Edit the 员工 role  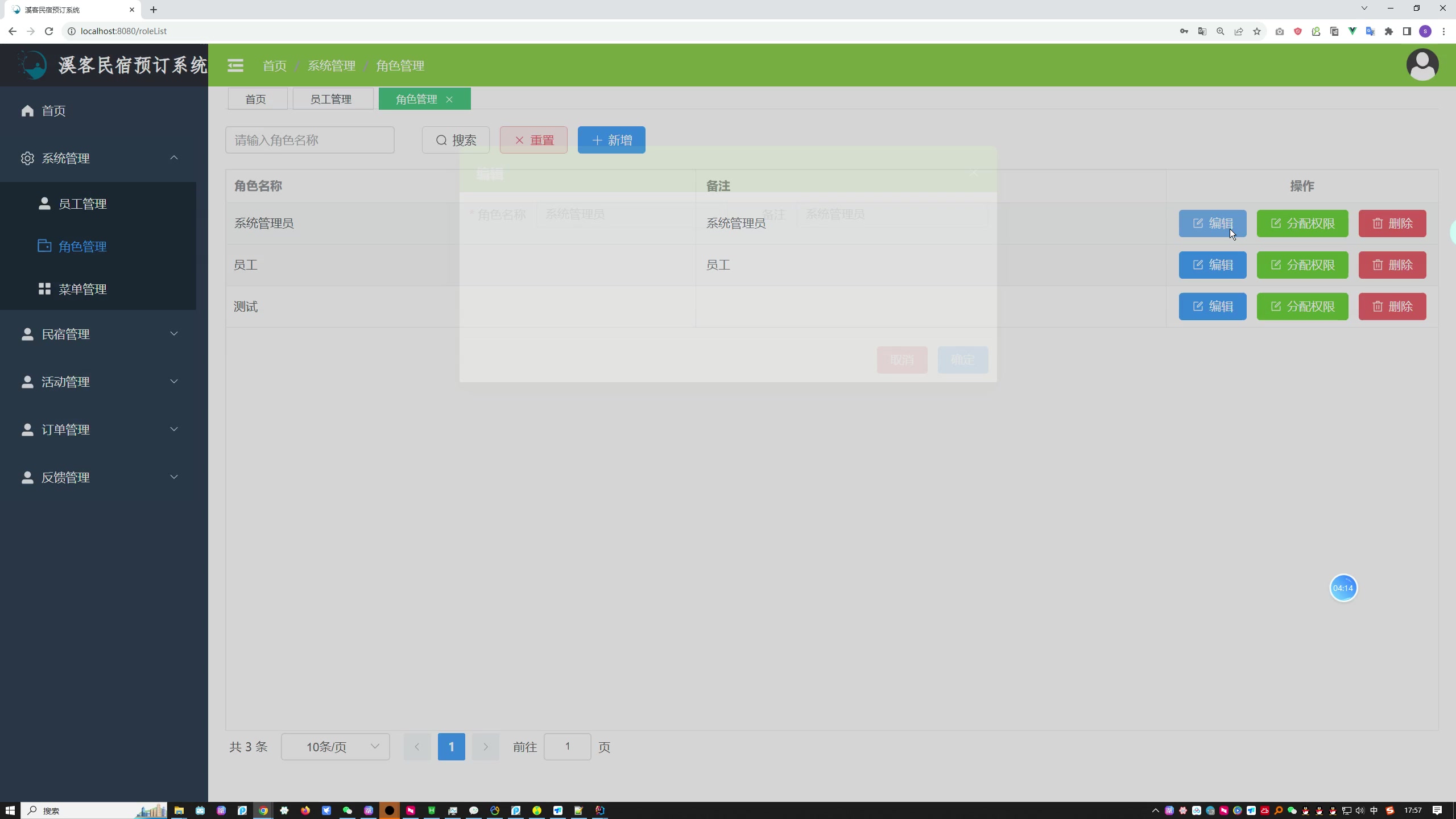[1213, 265]
